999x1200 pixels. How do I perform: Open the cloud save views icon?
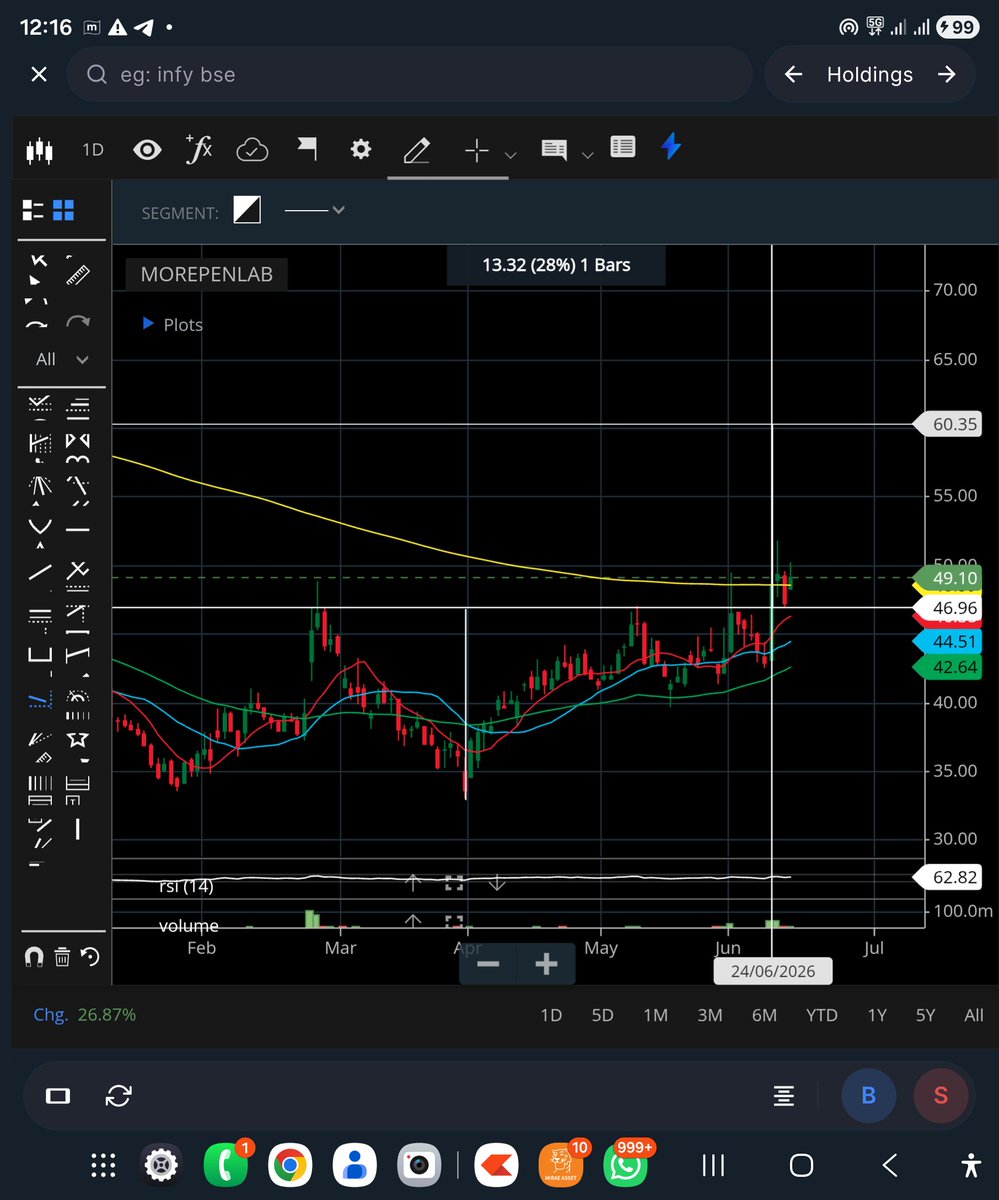pos(252,150)
